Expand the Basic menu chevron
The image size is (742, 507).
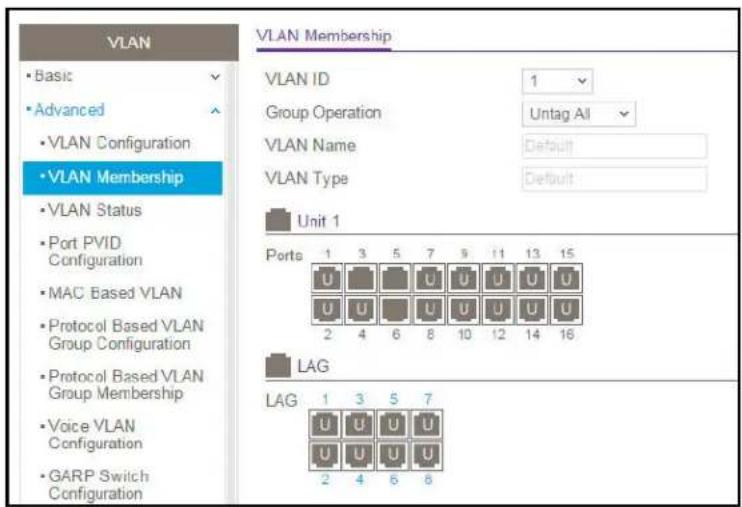point(215,77)
